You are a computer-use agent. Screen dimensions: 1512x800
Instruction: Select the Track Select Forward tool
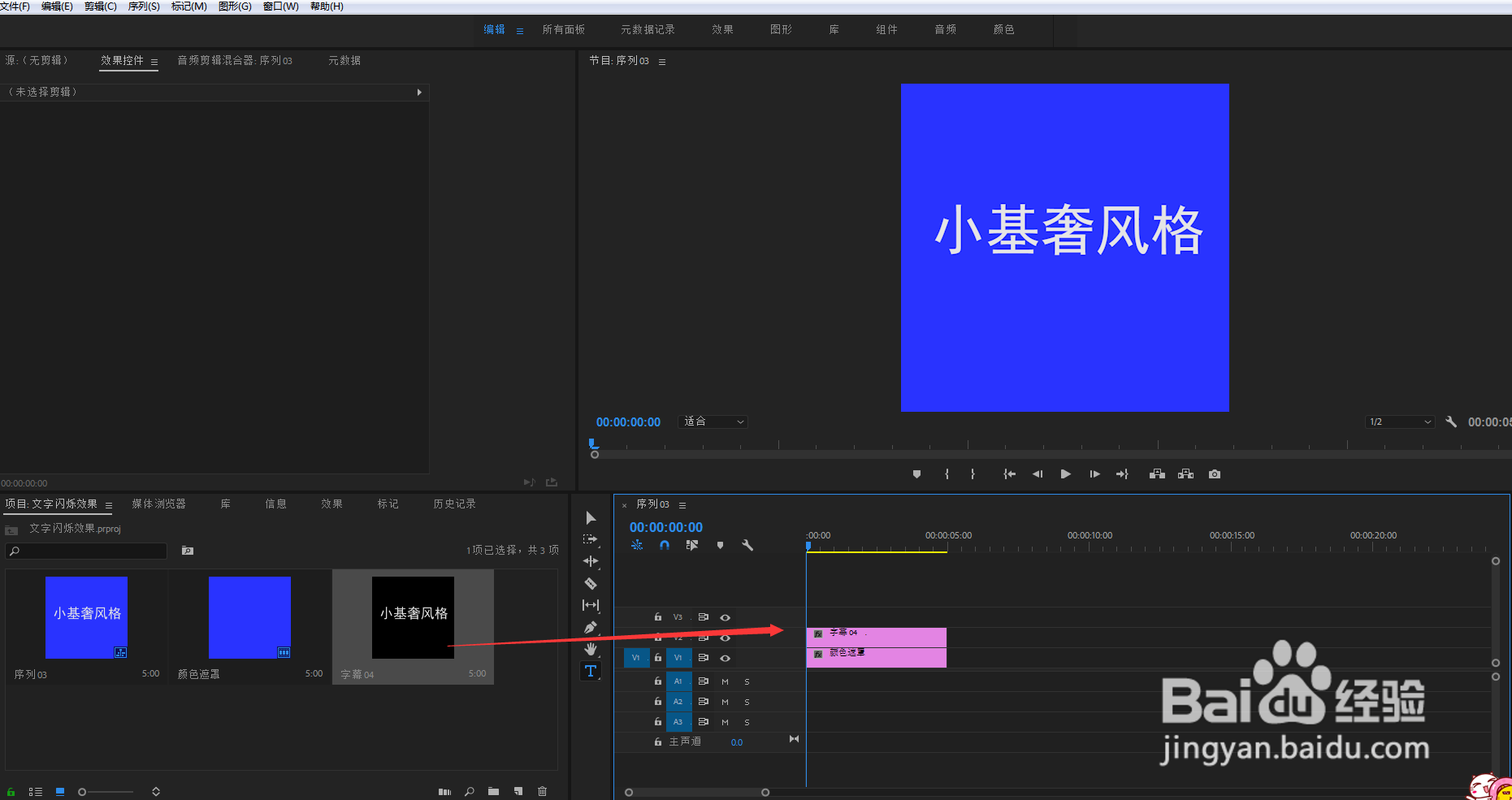click(x=591, y=539)
